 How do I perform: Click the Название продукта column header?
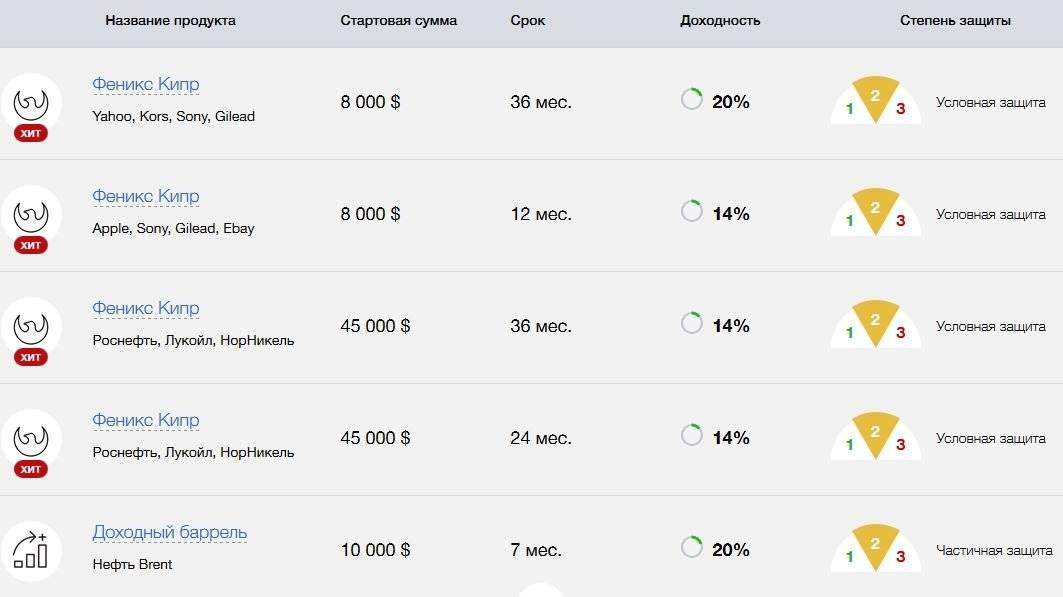[x=170, y=21]
